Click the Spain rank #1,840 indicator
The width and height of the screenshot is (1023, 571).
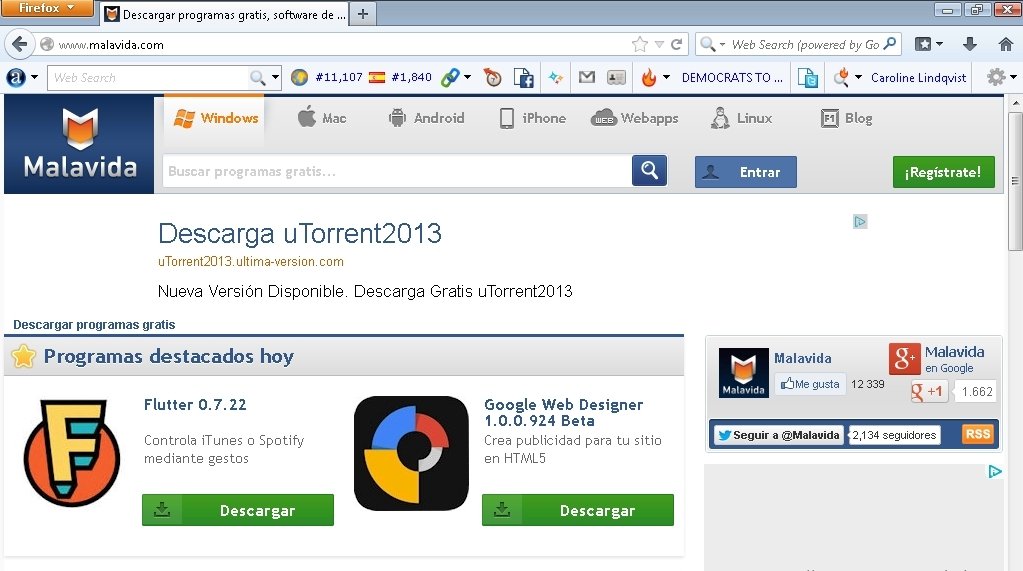[400, 78]
